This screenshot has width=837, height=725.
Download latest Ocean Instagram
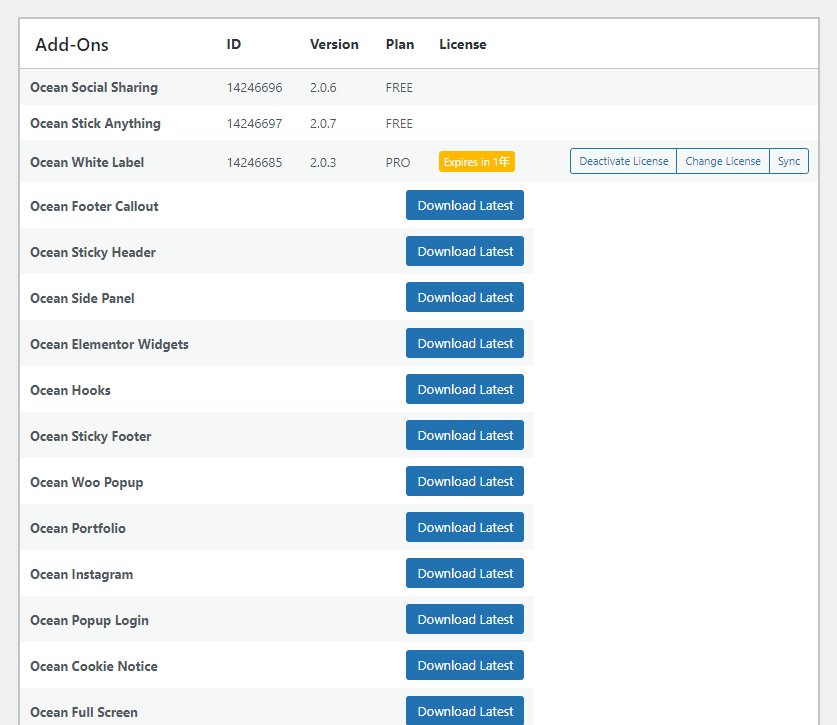(x=465, y=573)
